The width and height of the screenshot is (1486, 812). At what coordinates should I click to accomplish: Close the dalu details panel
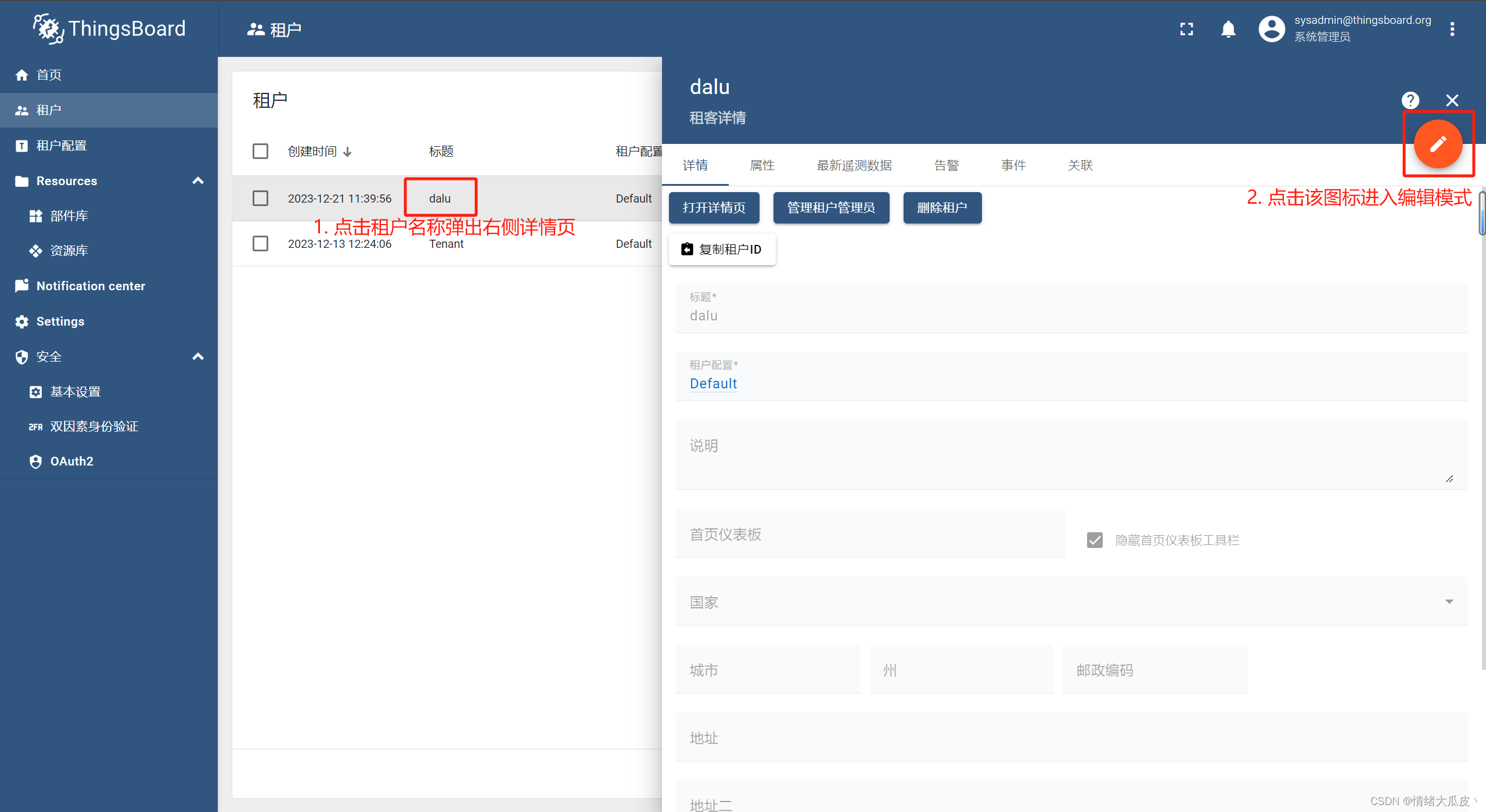pos(1452,100)
